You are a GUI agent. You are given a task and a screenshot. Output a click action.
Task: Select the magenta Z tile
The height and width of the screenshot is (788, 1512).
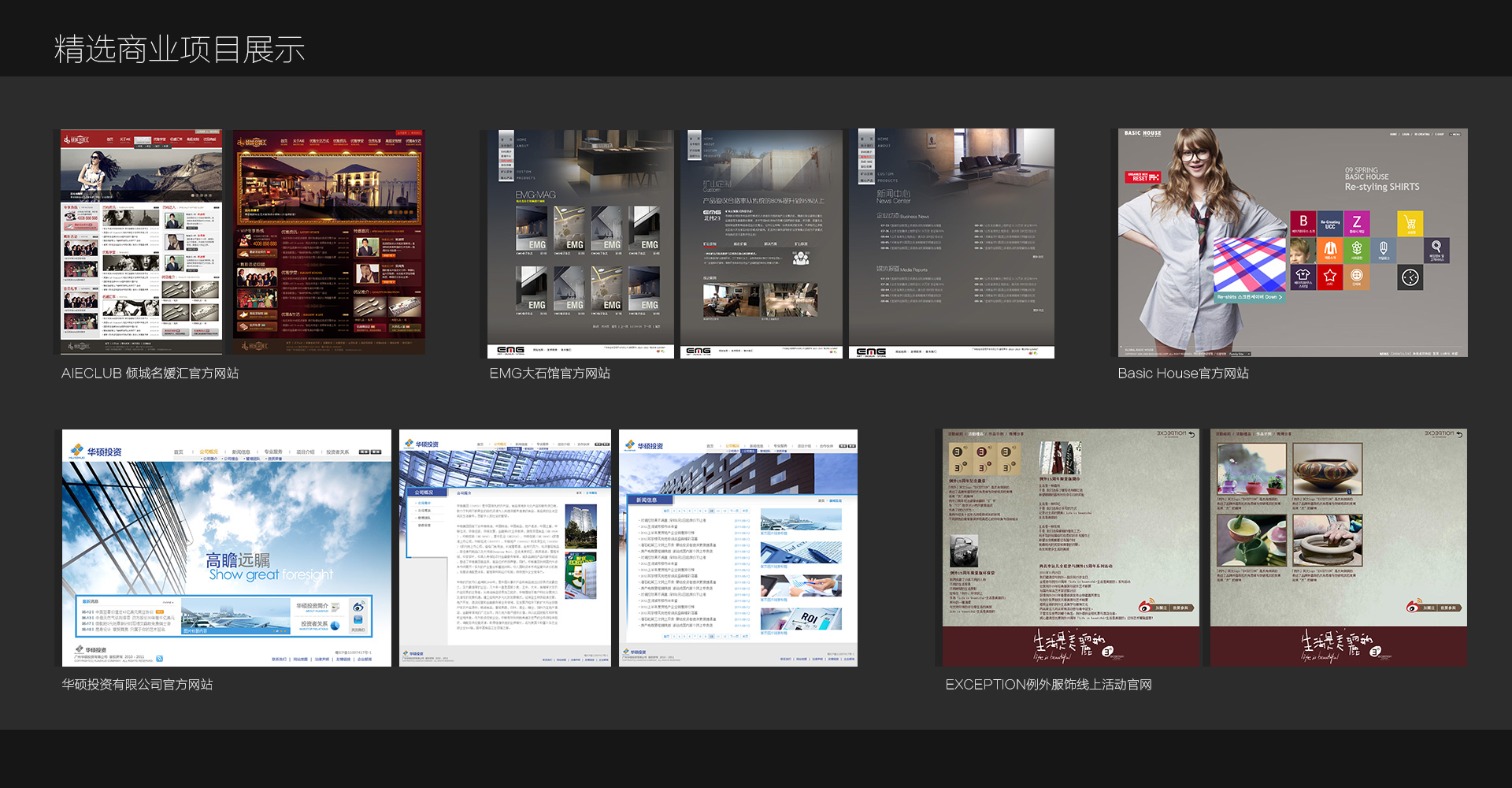[x=1357, y=224]
